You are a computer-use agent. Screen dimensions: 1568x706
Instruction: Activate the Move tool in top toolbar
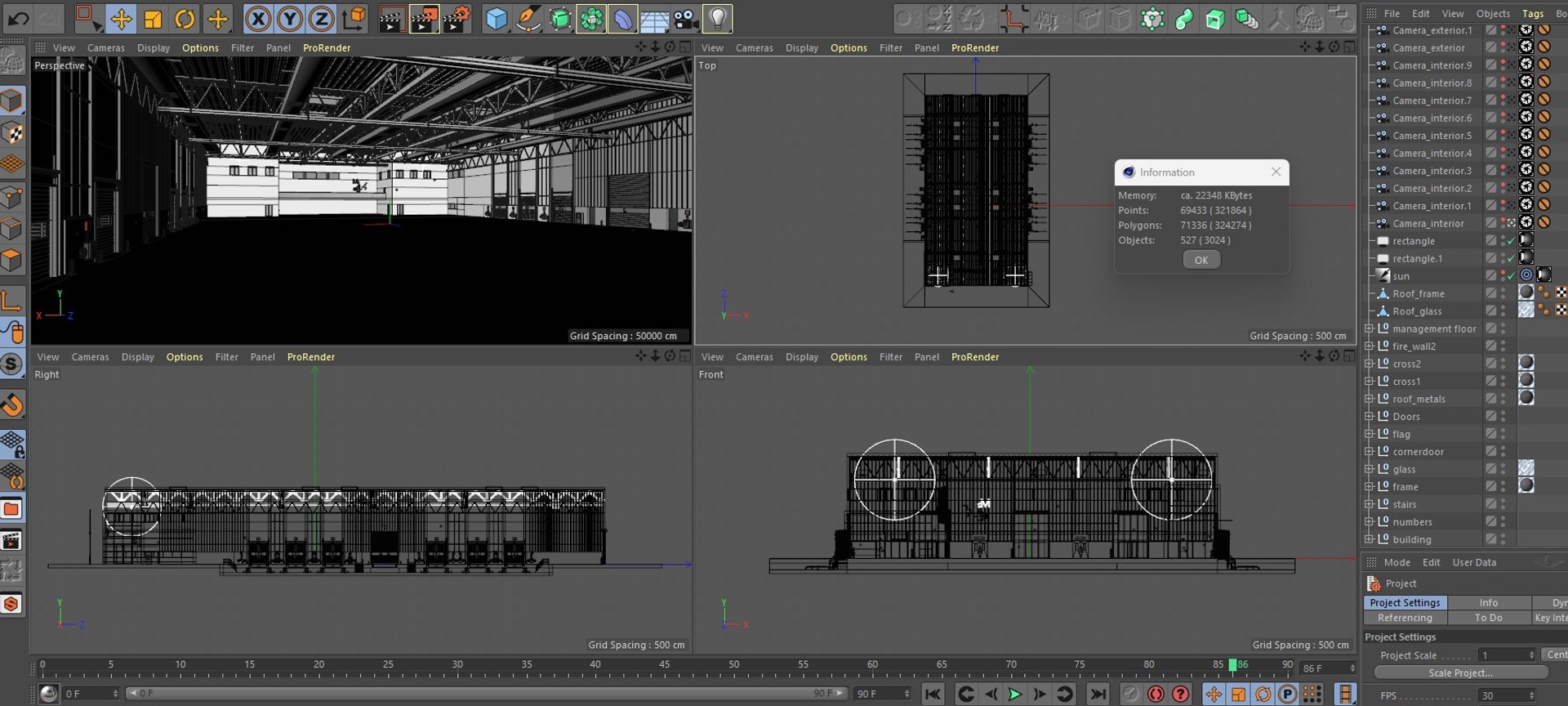click(121, 18)
